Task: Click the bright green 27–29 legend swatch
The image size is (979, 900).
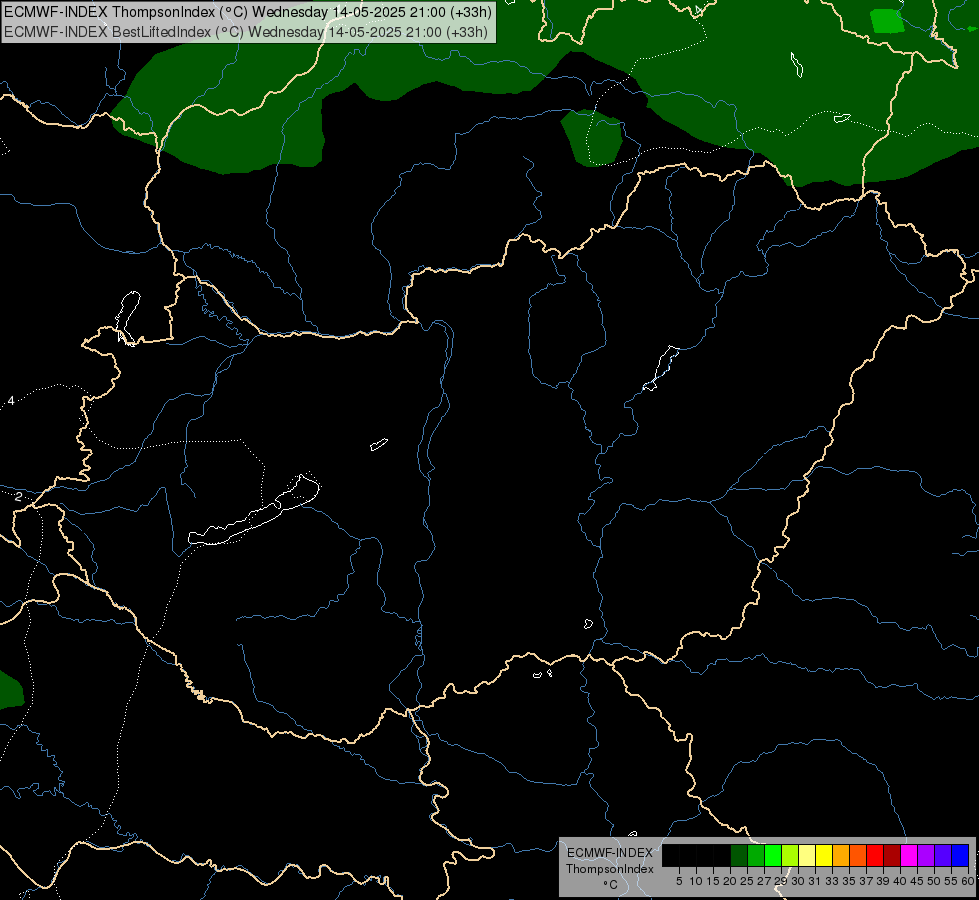Action: (773, 856)
